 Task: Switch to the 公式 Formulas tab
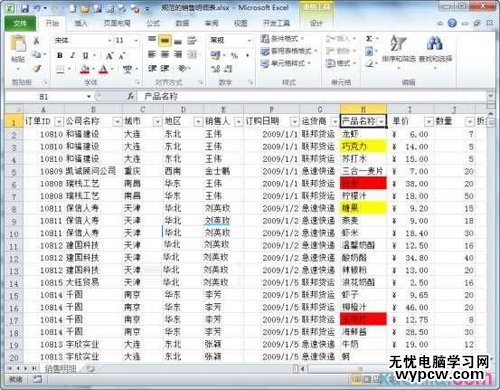pos(153,23)
